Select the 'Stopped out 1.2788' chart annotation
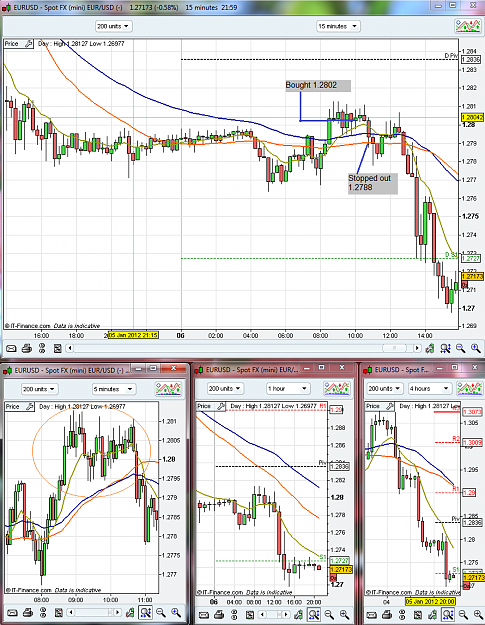 pyautogui.click(x=373, y=183)
